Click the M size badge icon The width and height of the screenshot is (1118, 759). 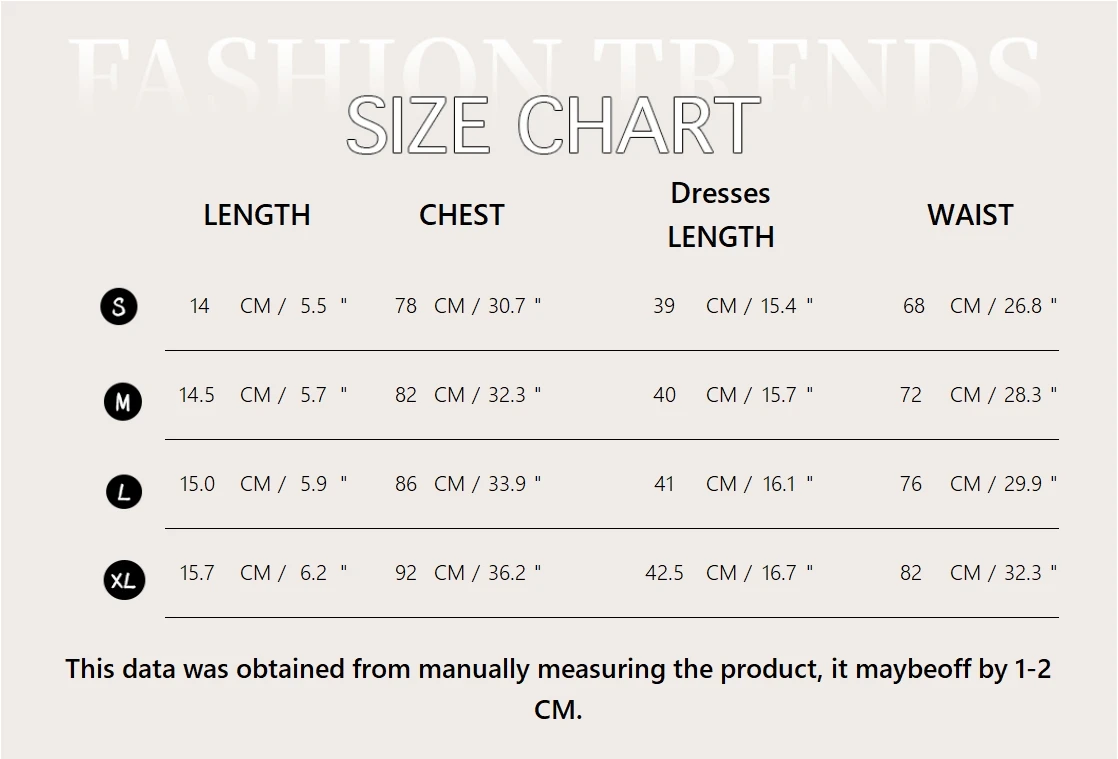tap(123, 401)
